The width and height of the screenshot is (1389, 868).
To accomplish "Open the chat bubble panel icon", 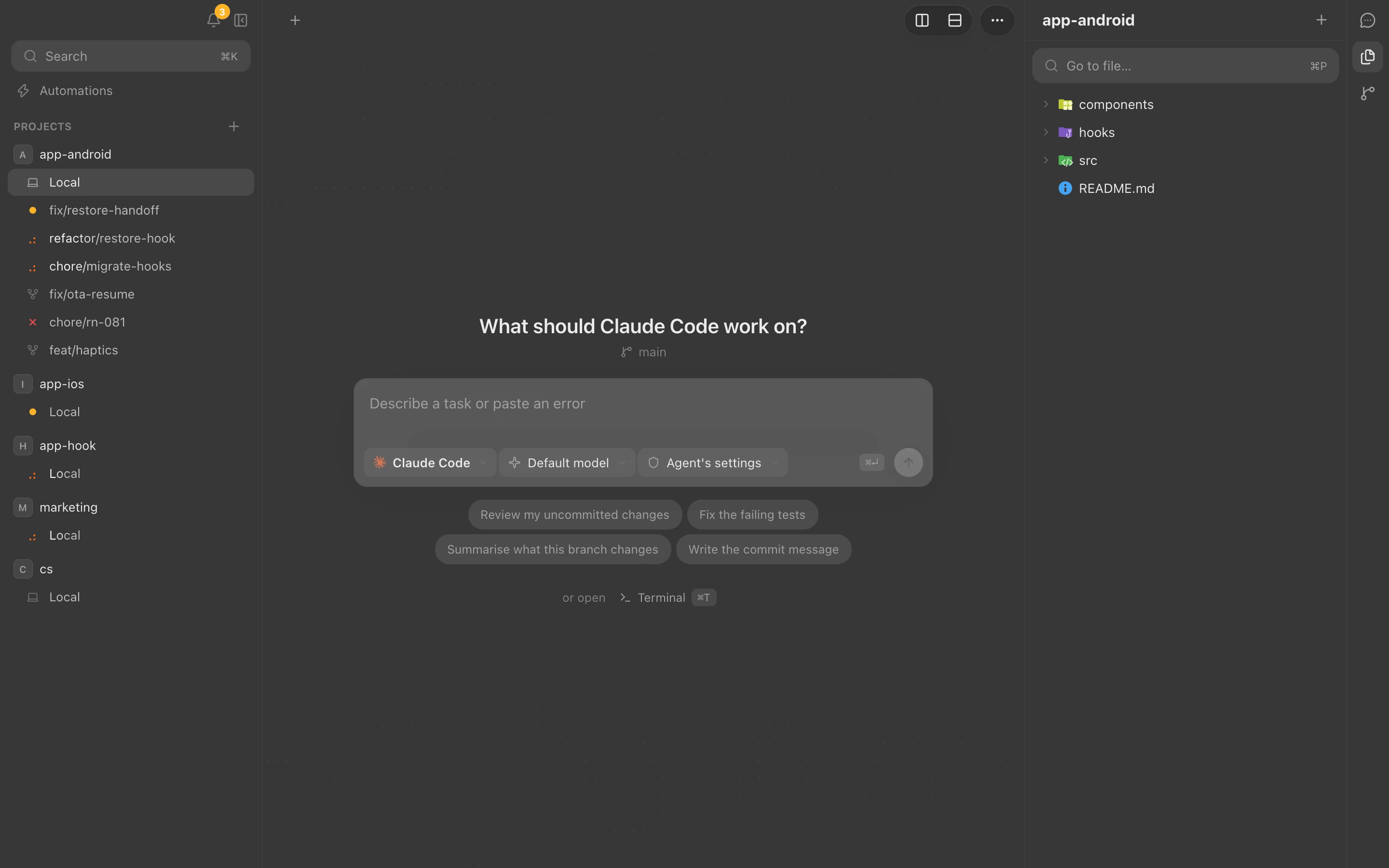I will [x=1367, y=21].
